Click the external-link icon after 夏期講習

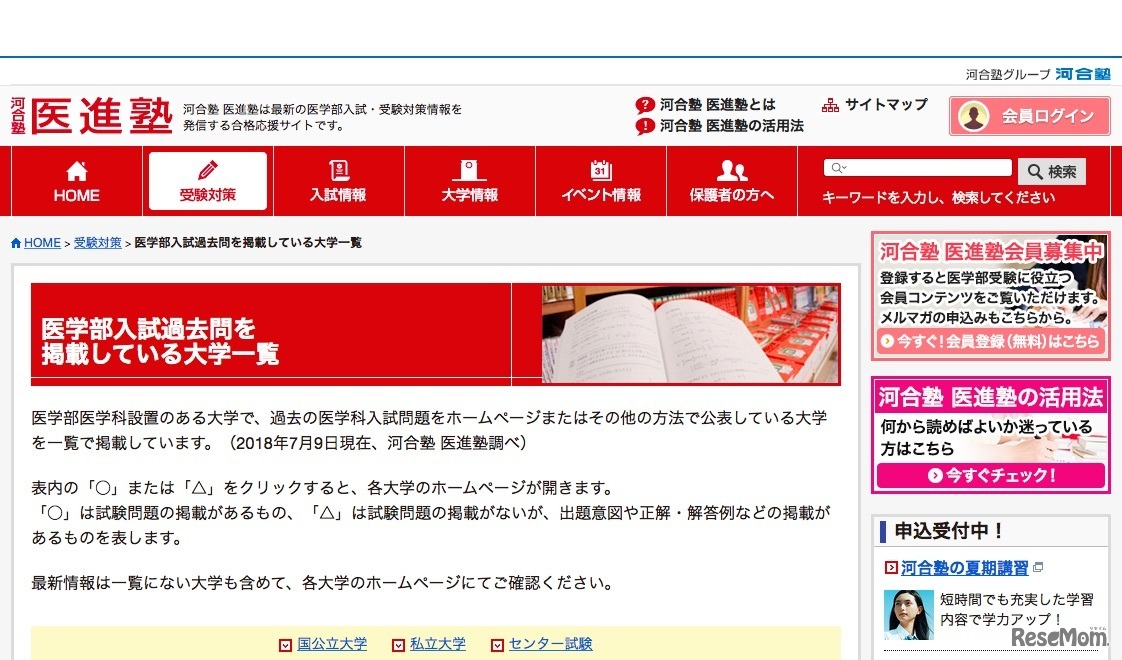coord(1038,567)
